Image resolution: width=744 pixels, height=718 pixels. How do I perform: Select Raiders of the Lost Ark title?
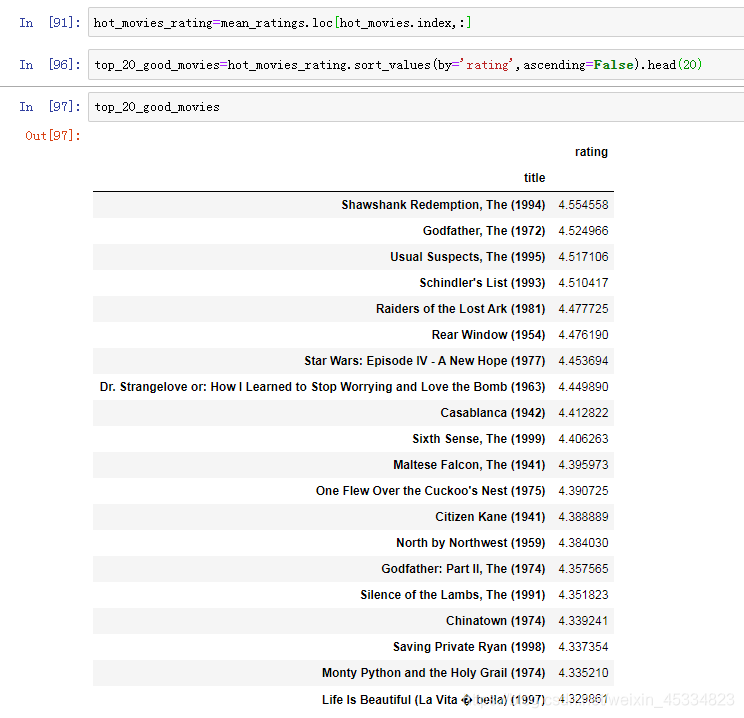click(460, 309)
